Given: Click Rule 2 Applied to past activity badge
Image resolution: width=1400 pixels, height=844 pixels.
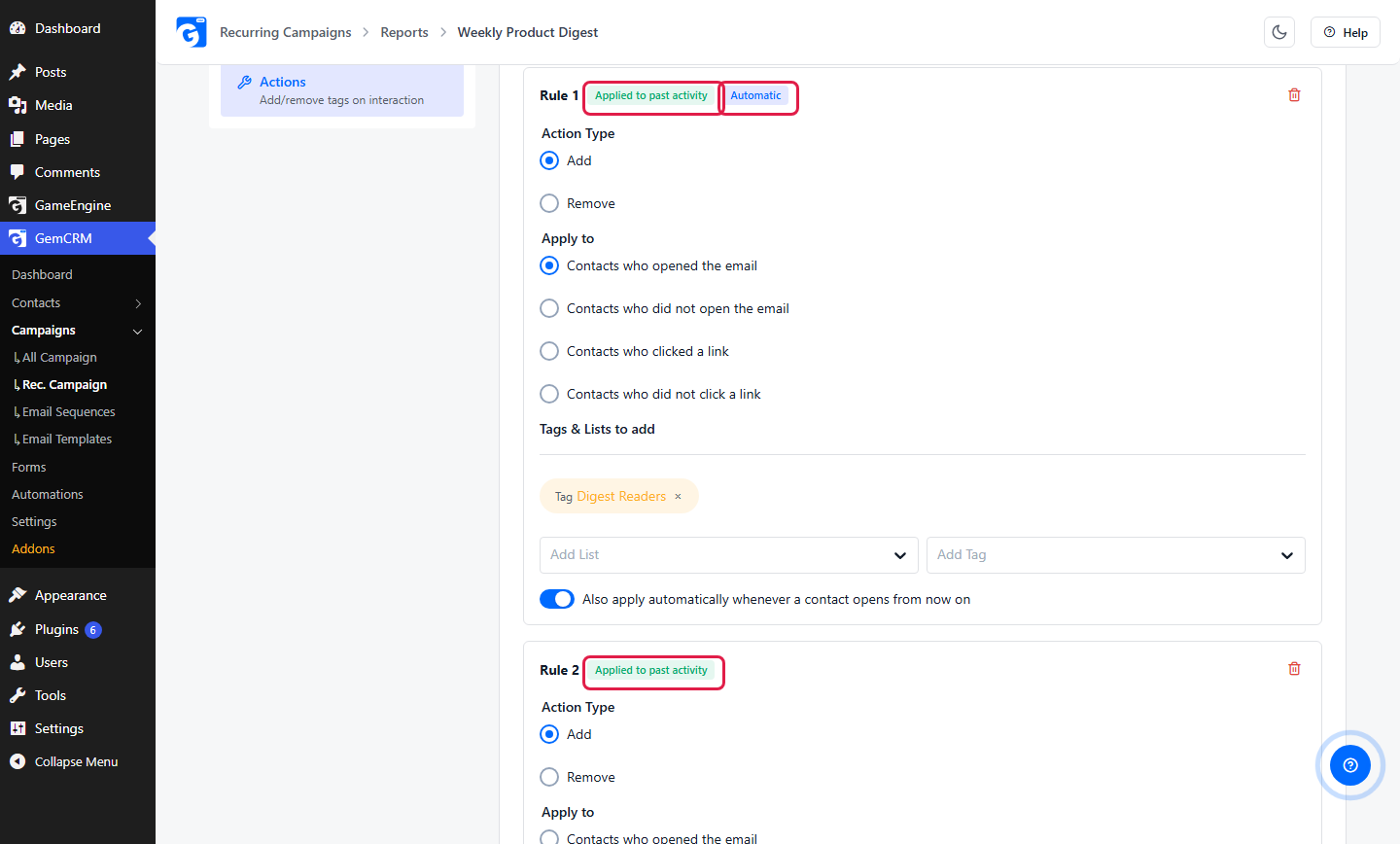Looking at the screenshot, I should [x=651, y=670].
